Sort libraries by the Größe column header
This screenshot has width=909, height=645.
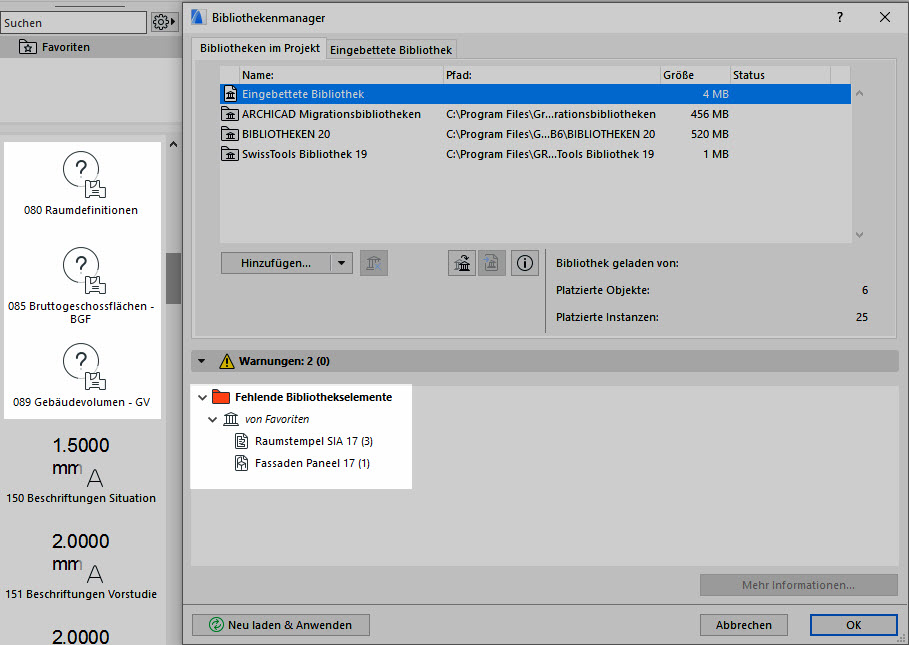coord(695,75)
